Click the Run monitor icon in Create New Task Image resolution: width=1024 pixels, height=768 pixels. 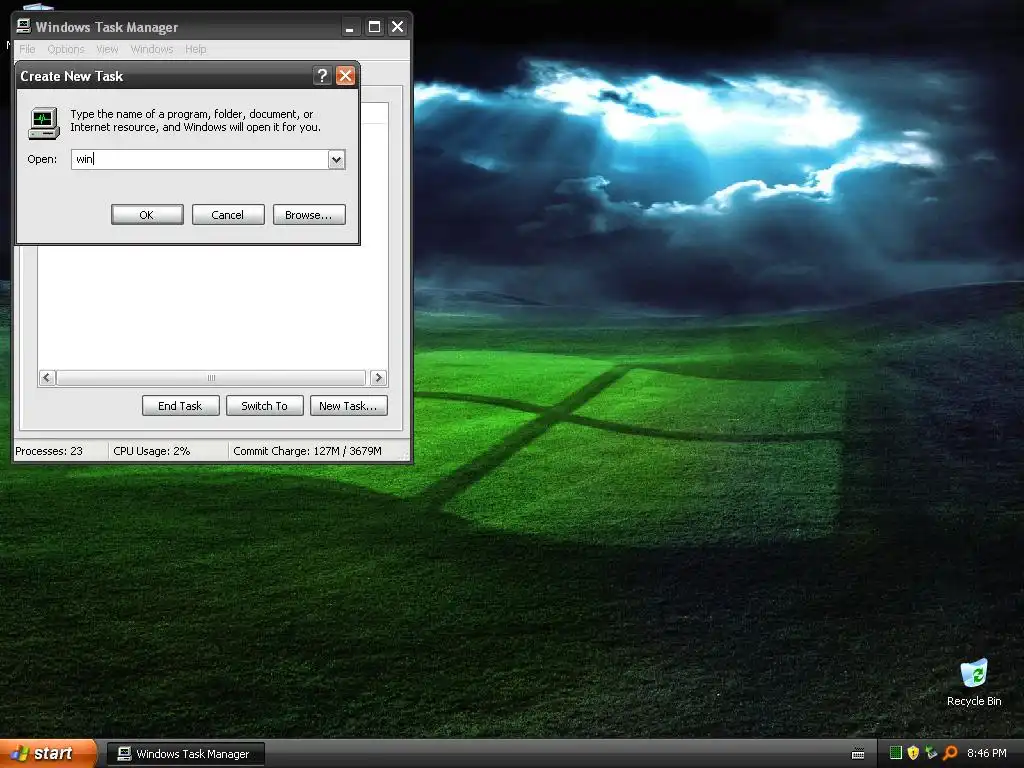[44, 123]
